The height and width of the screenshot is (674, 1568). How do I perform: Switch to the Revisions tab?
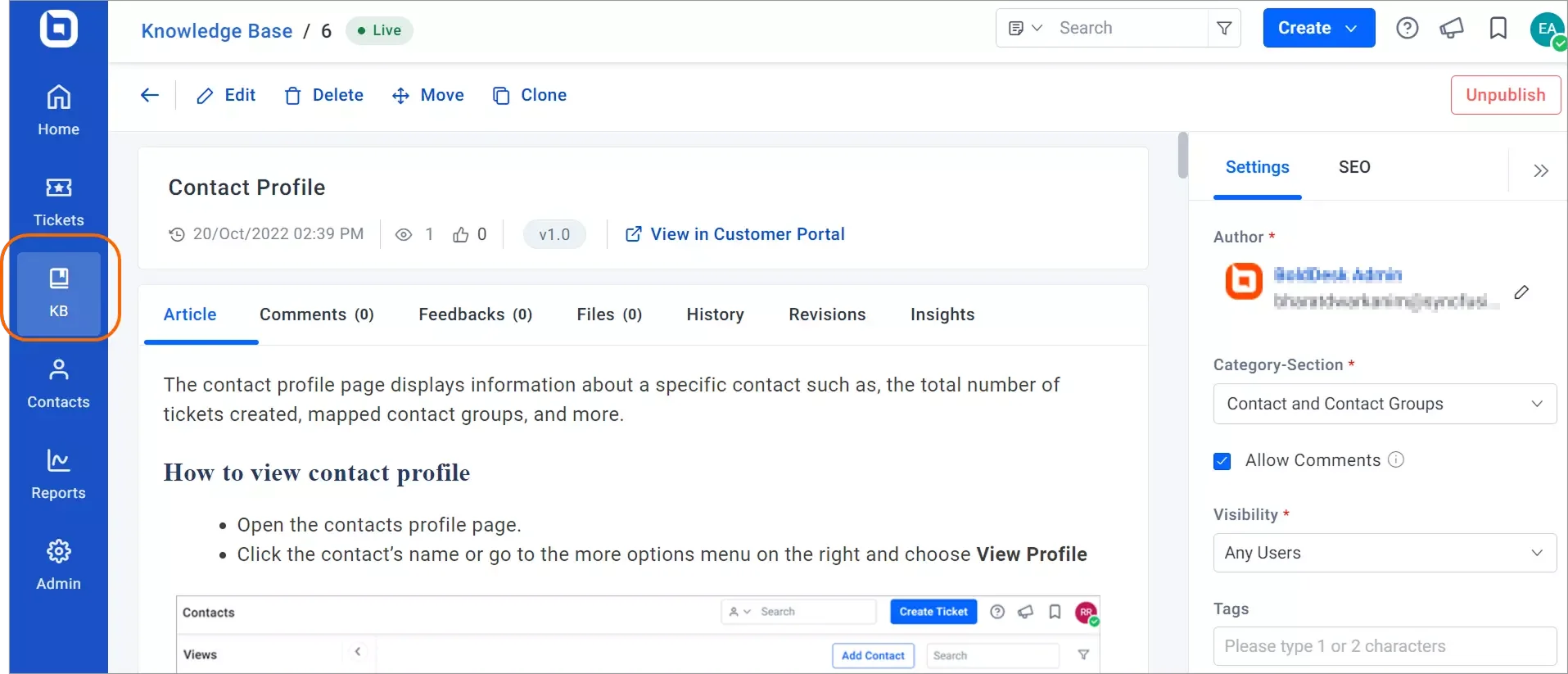click(827, 314)
